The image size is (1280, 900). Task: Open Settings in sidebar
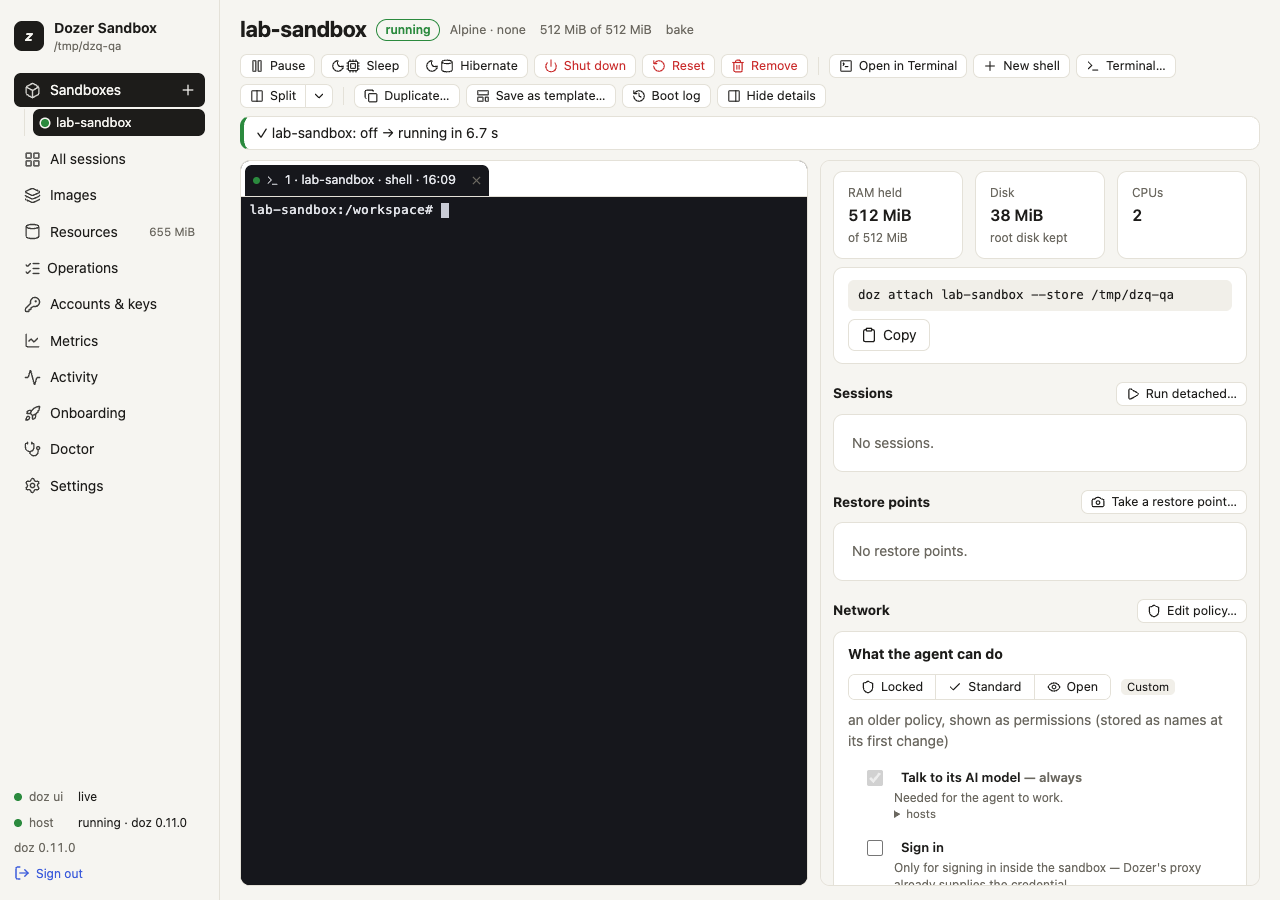109,486
